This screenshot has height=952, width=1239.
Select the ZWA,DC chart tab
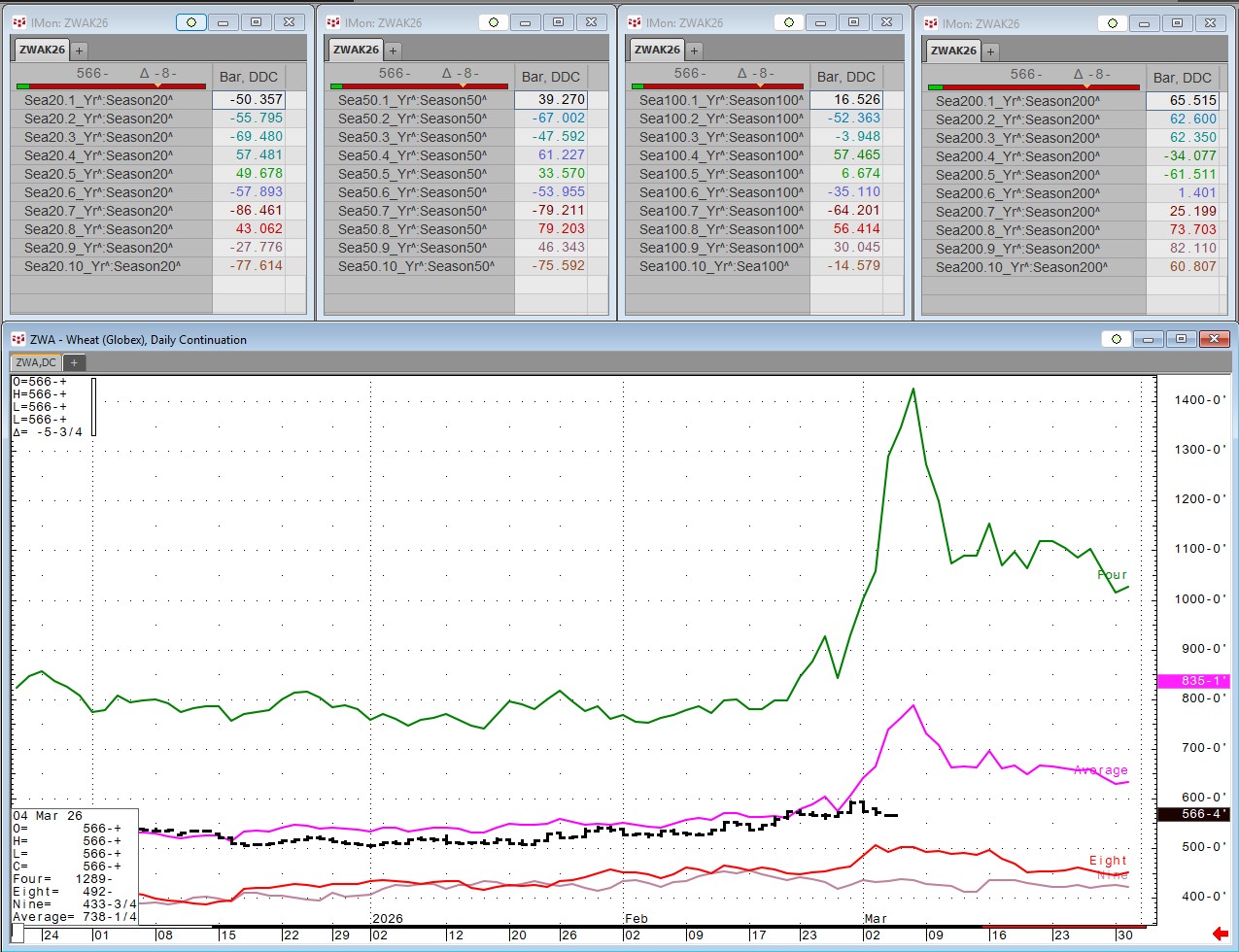point(36,362)
